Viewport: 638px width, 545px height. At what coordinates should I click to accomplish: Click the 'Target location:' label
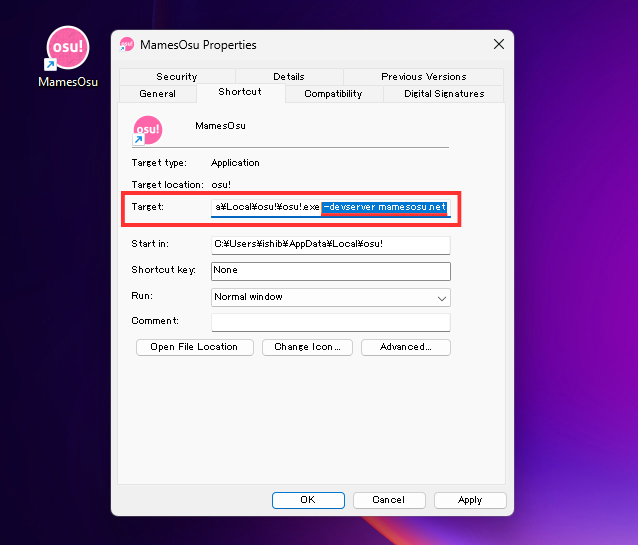coord(167,185)
